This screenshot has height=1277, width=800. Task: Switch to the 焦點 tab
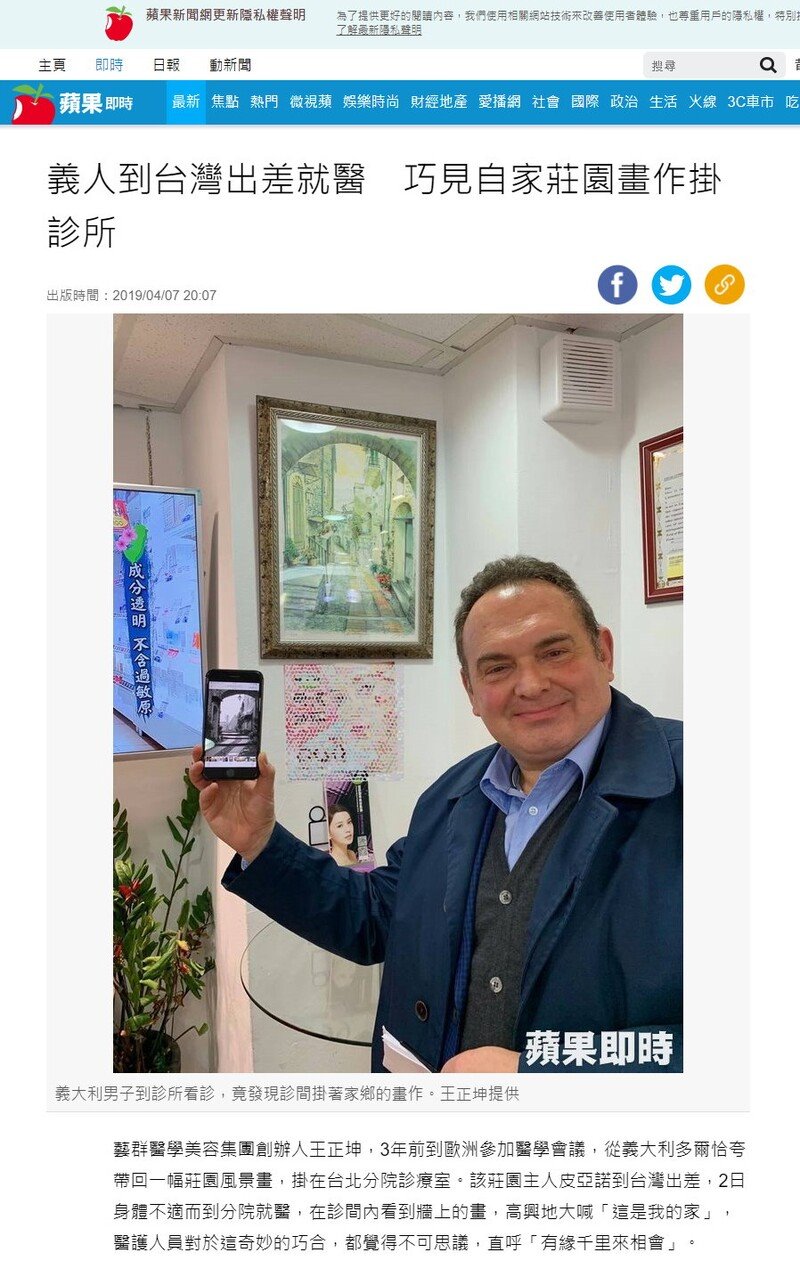(x=225, y=102)
